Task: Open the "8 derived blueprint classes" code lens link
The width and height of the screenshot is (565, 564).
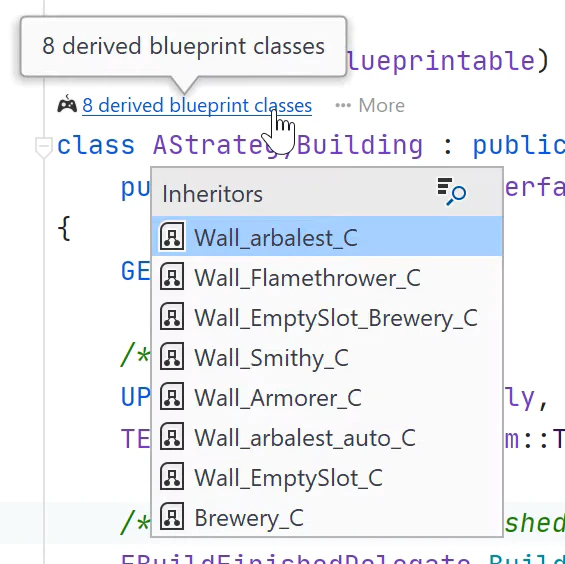Action: click(x=197, y=105)
